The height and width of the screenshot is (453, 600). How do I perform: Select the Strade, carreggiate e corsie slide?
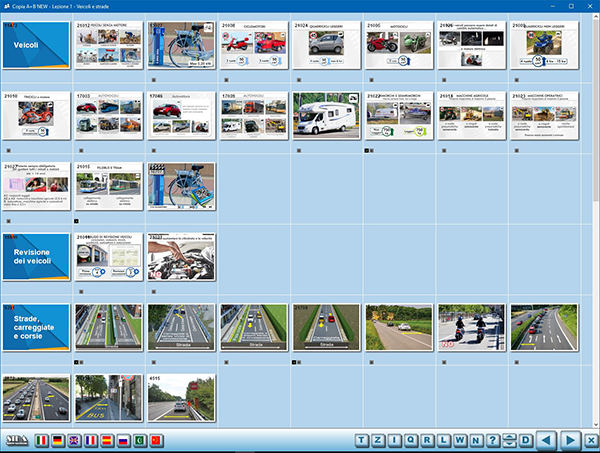[36, 327]
